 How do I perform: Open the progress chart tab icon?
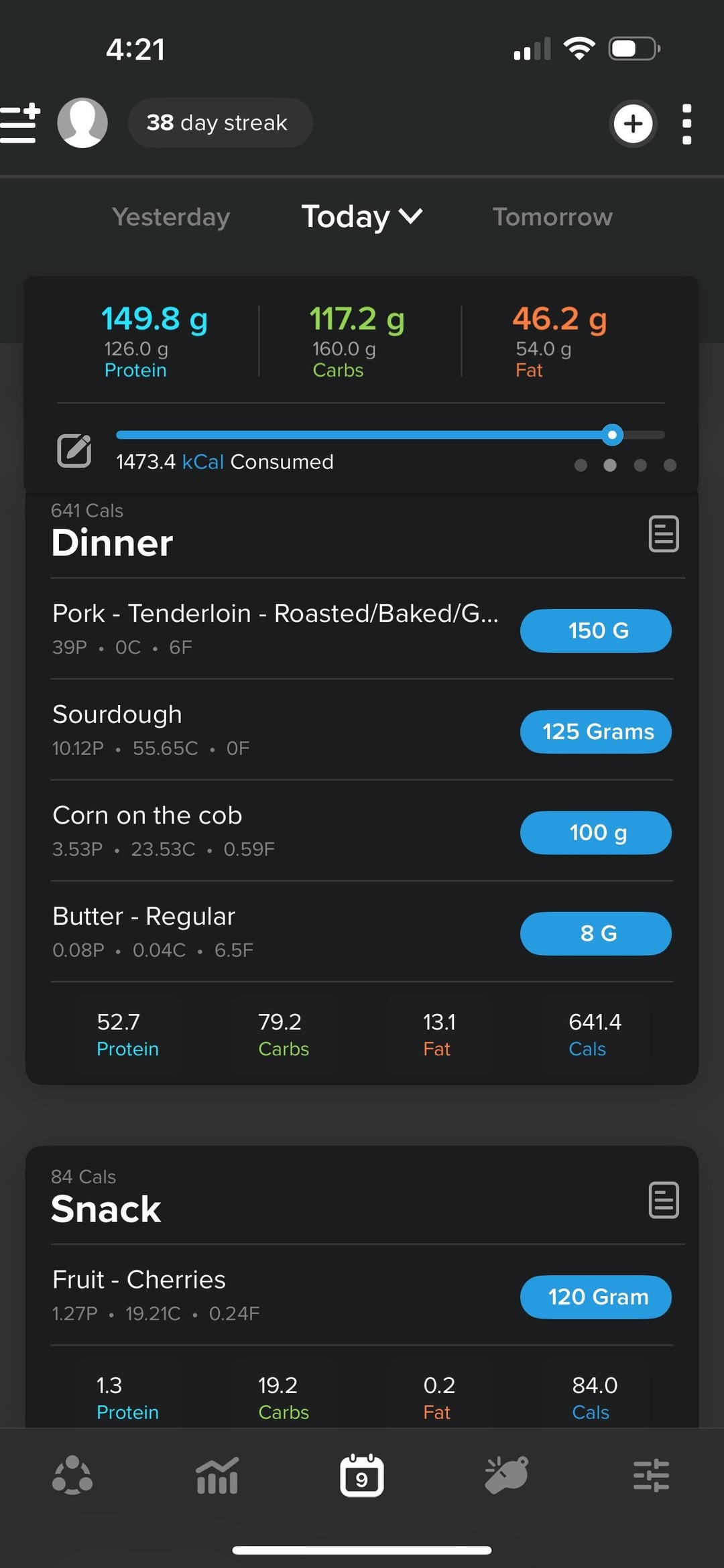pos(217,1476)
